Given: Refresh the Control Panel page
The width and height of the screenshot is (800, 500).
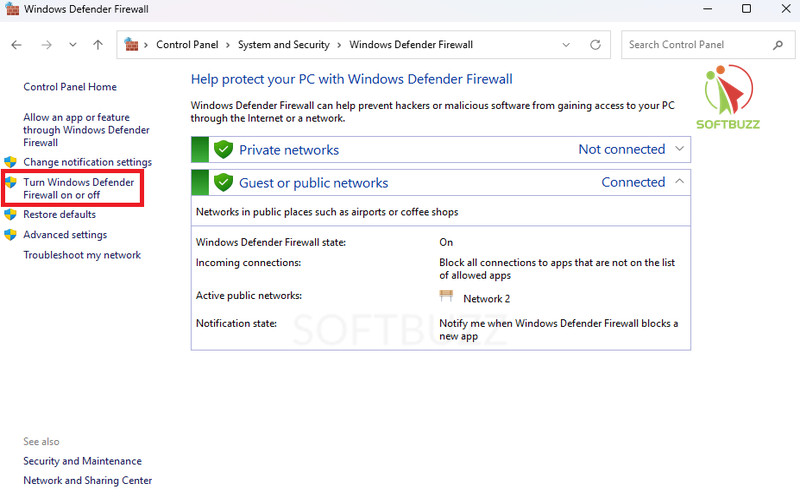Looking at the screenshot, I should 595,45.
